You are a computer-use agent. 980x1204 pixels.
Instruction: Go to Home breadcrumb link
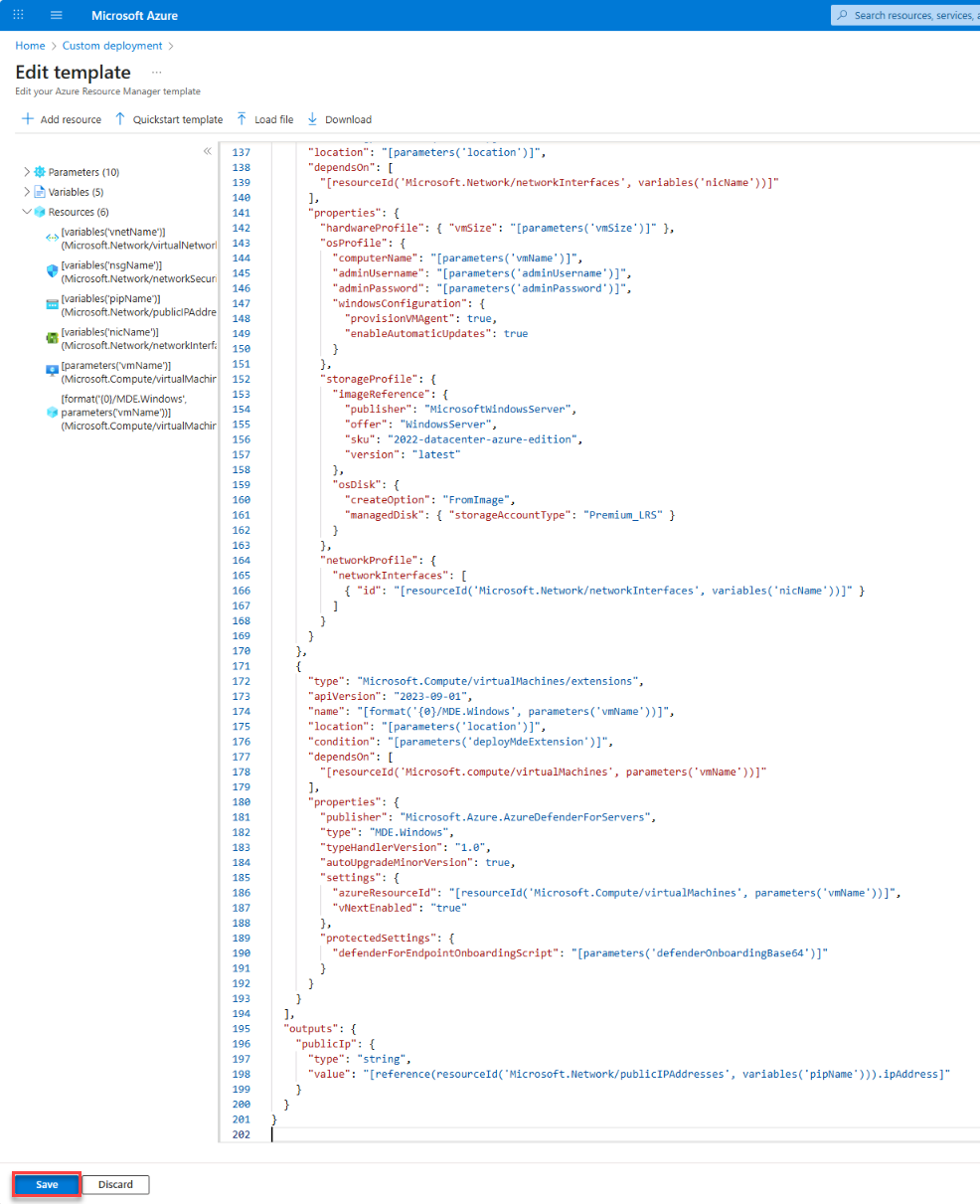point(30,46)
